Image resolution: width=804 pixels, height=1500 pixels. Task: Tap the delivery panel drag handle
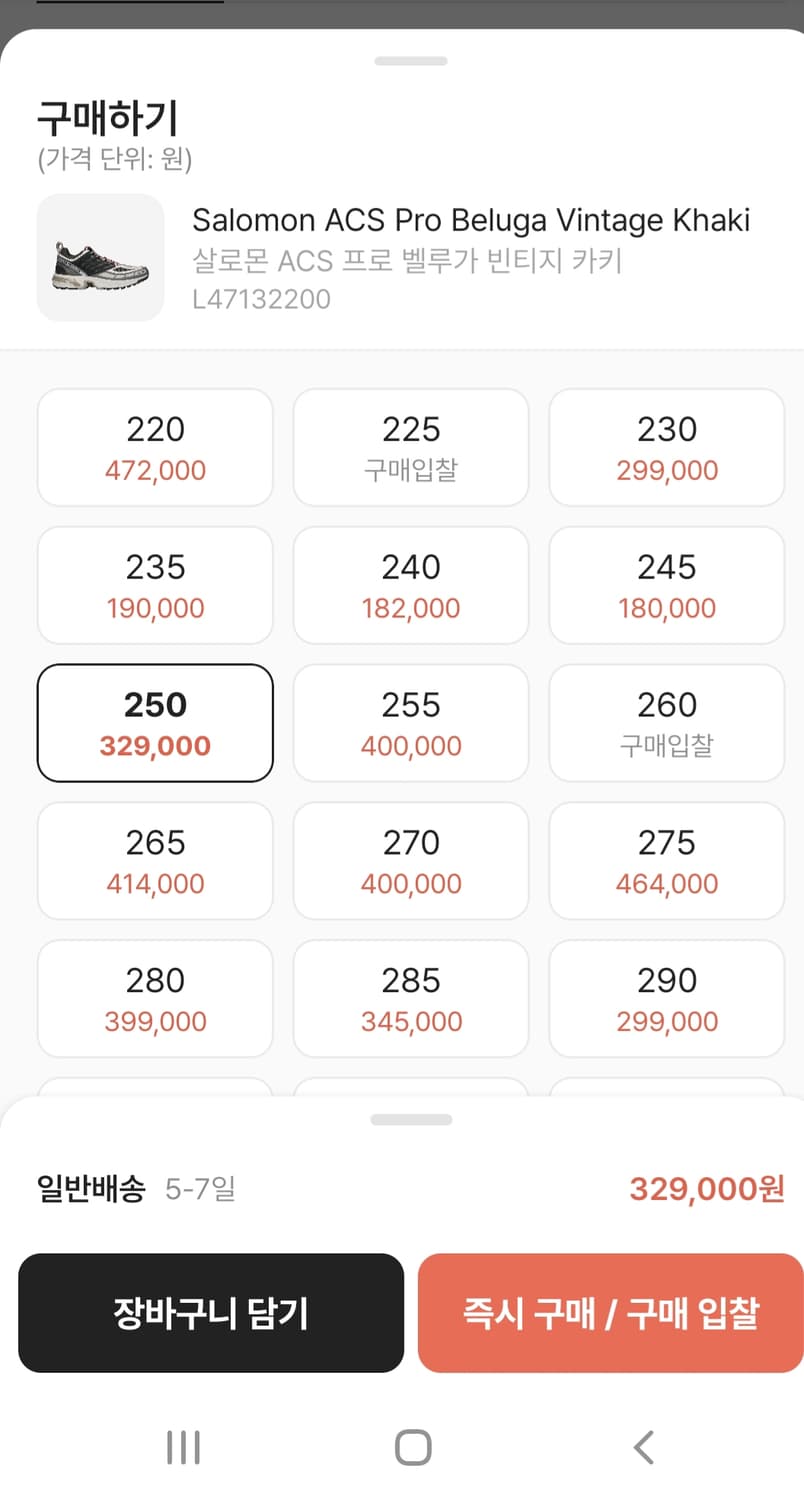(x=411, y=1120)
